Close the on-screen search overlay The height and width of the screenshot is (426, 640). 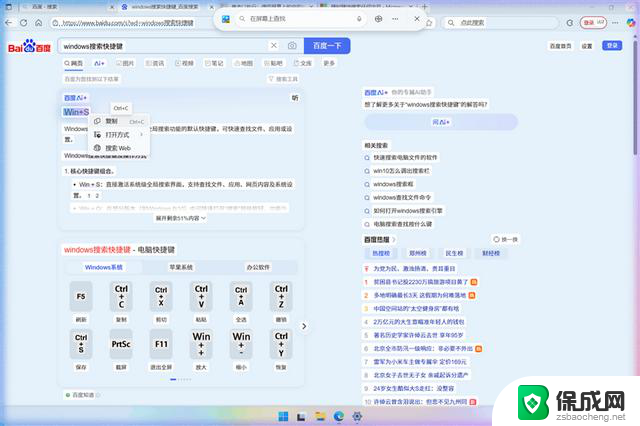pos(416,19)
